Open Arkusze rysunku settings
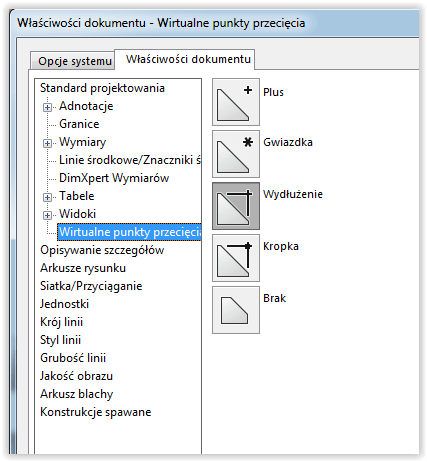 point(83,268)
